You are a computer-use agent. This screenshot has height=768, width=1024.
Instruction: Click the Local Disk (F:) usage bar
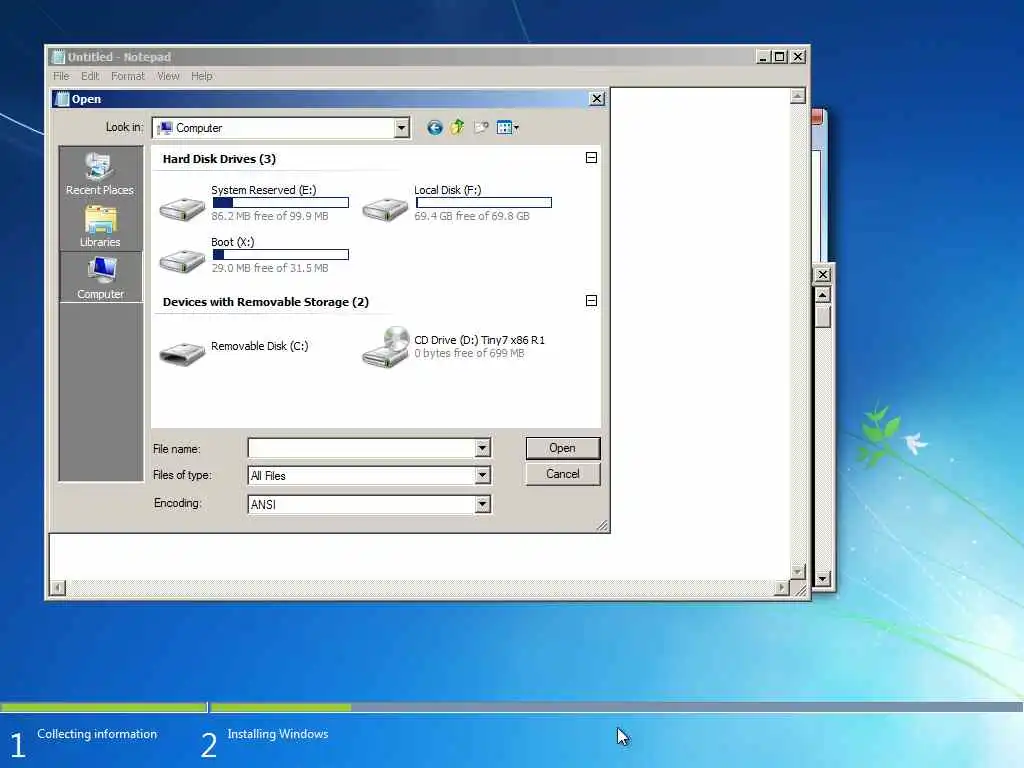point(484,202)
